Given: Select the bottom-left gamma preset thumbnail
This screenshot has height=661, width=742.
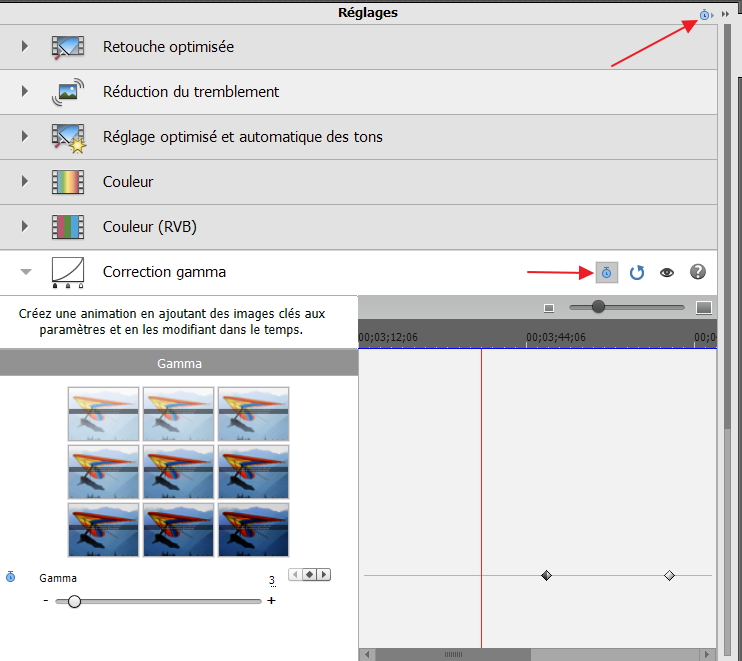Looking at the screenshot, I should (103, 529).
